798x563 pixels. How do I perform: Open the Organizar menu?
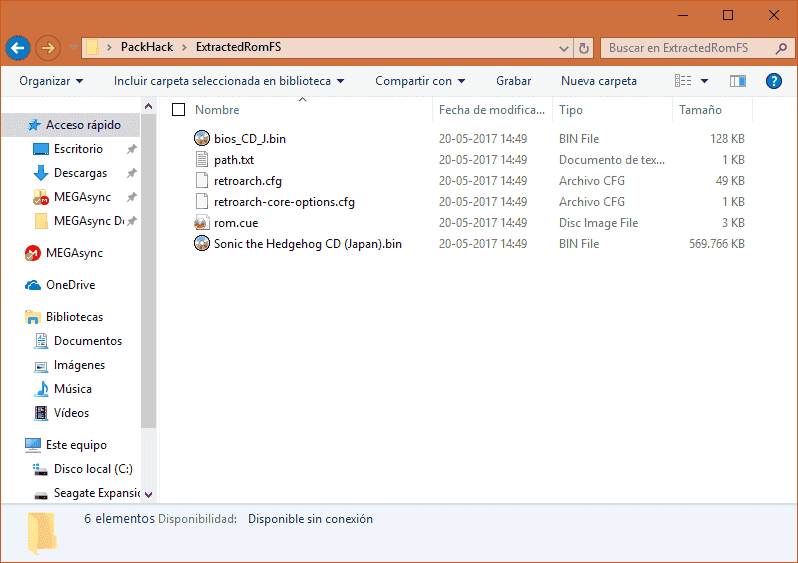coord(51,81)
